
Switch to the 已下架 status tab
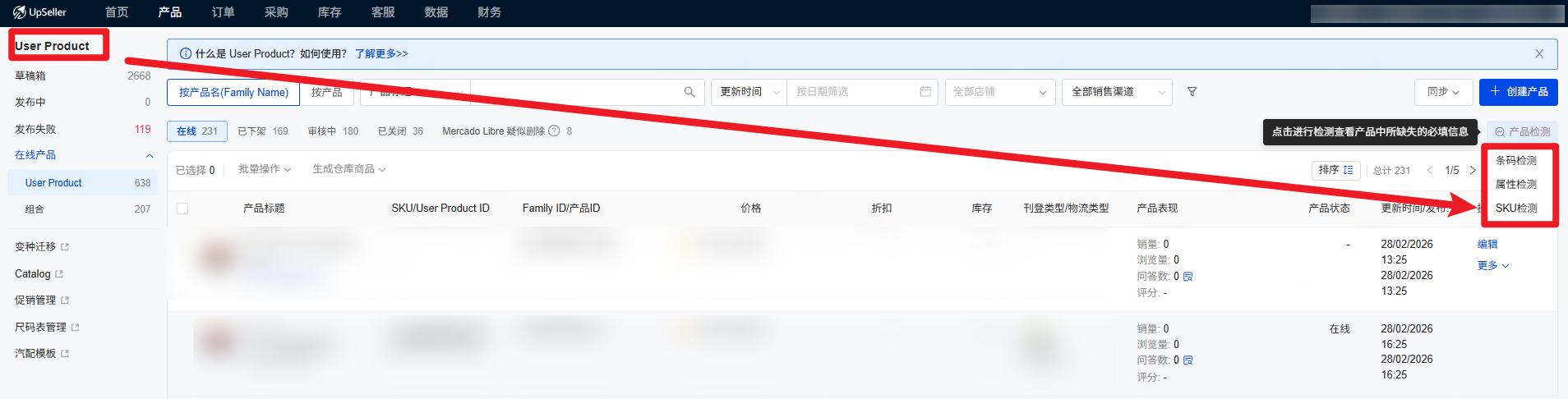(x=262, y=131)
